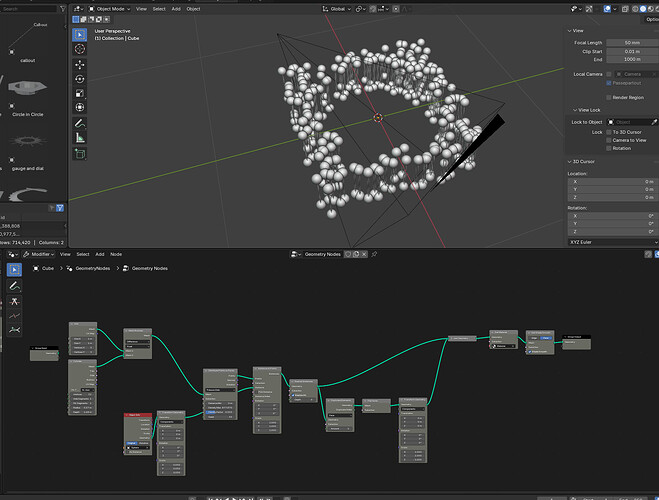This screenshot has width=659, height=500.
Task: Open the 3D viewport editor type dropdown
Action: point(79,9)
